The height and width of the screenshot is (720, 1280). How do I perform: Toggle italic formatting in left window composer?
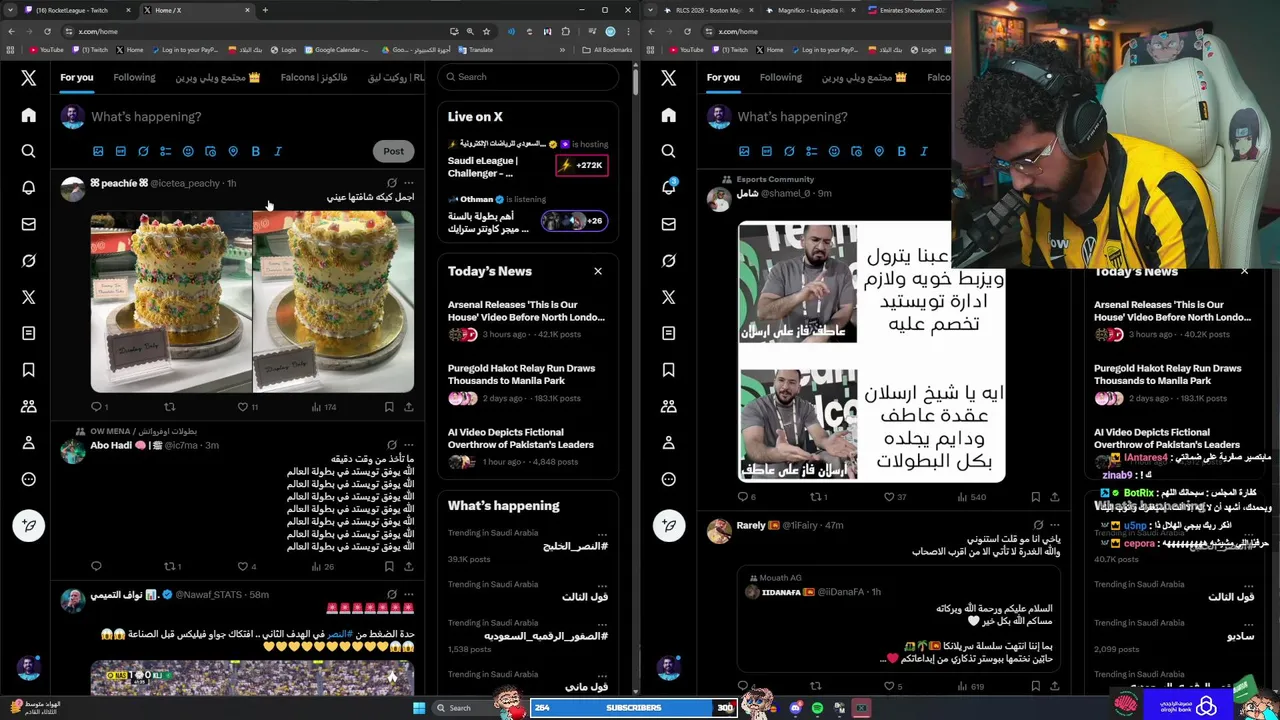click(x=278, y=151)
